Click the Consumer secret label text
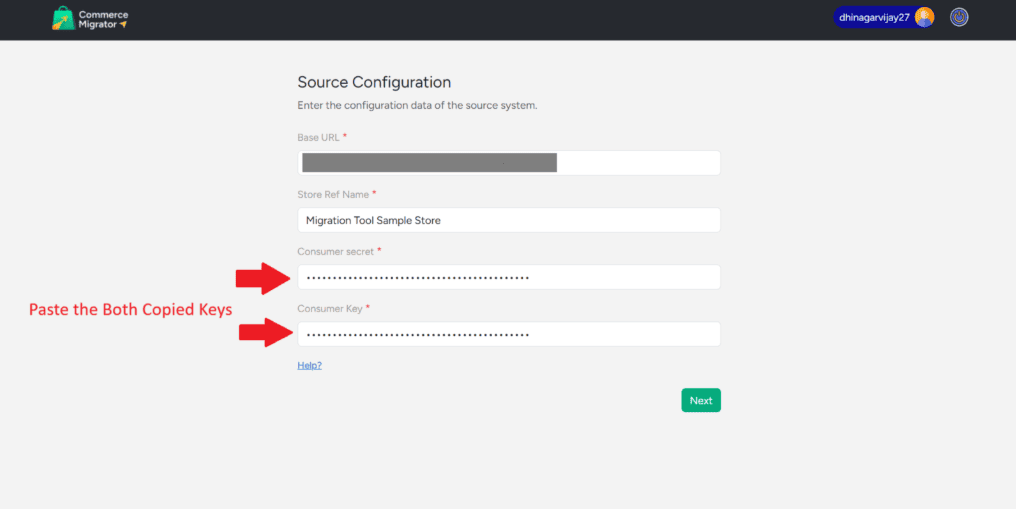1016x509 pixels. click(335, 251)
